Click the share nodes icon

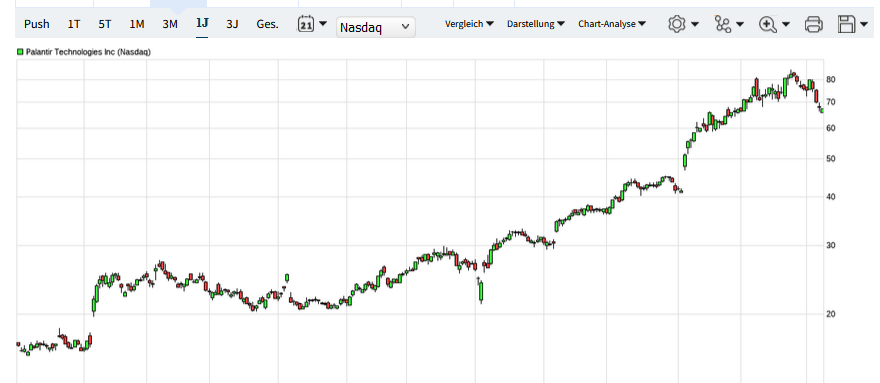click(722, 24)
